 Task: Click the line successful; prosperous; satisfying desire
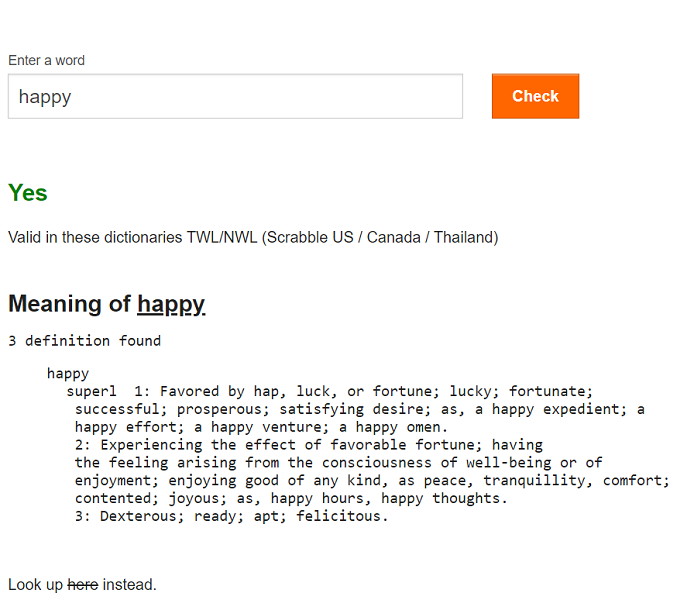359,409
